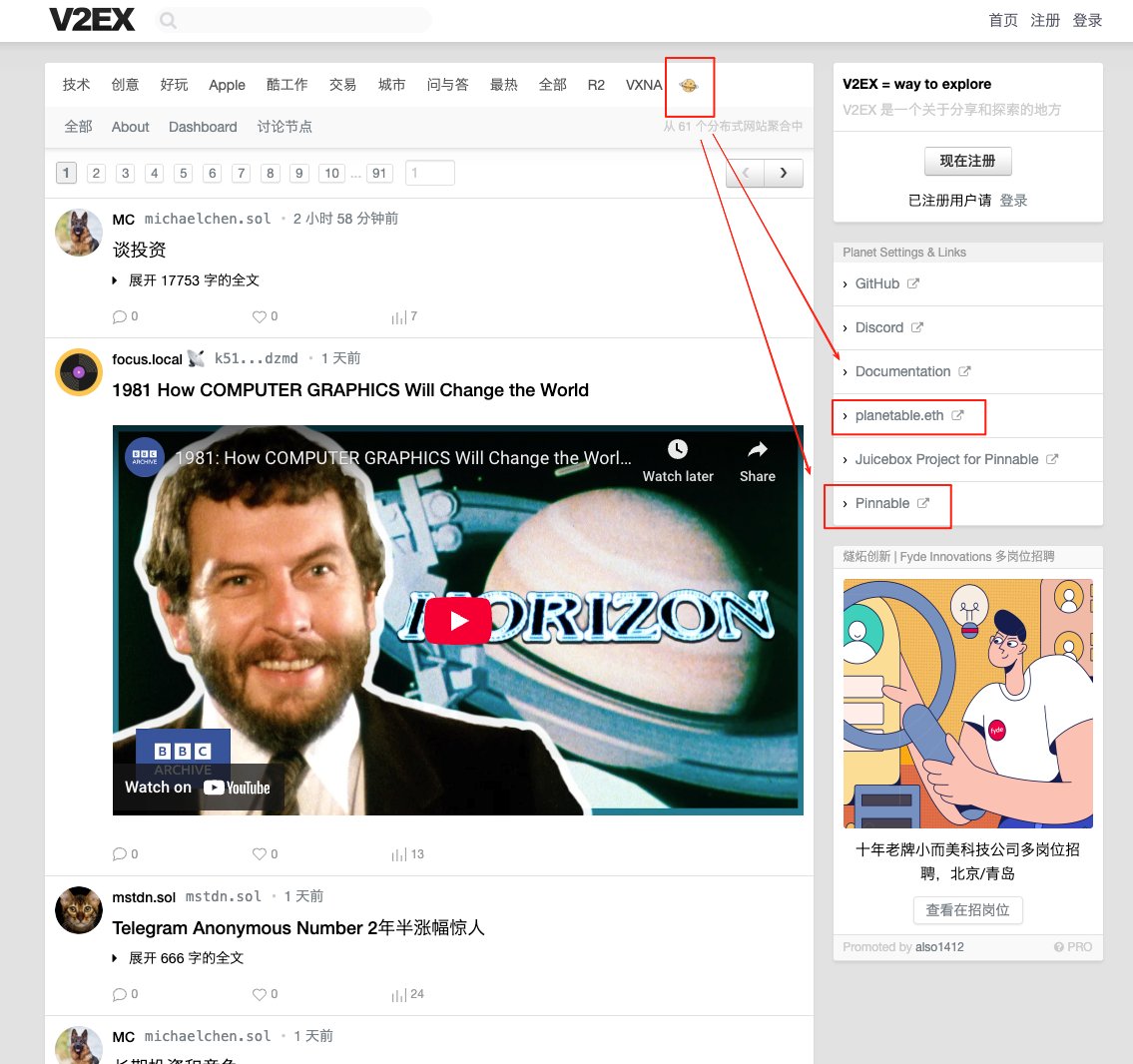Open the GitHub link
The image size is (1133, 1064).
pos(877,283)
